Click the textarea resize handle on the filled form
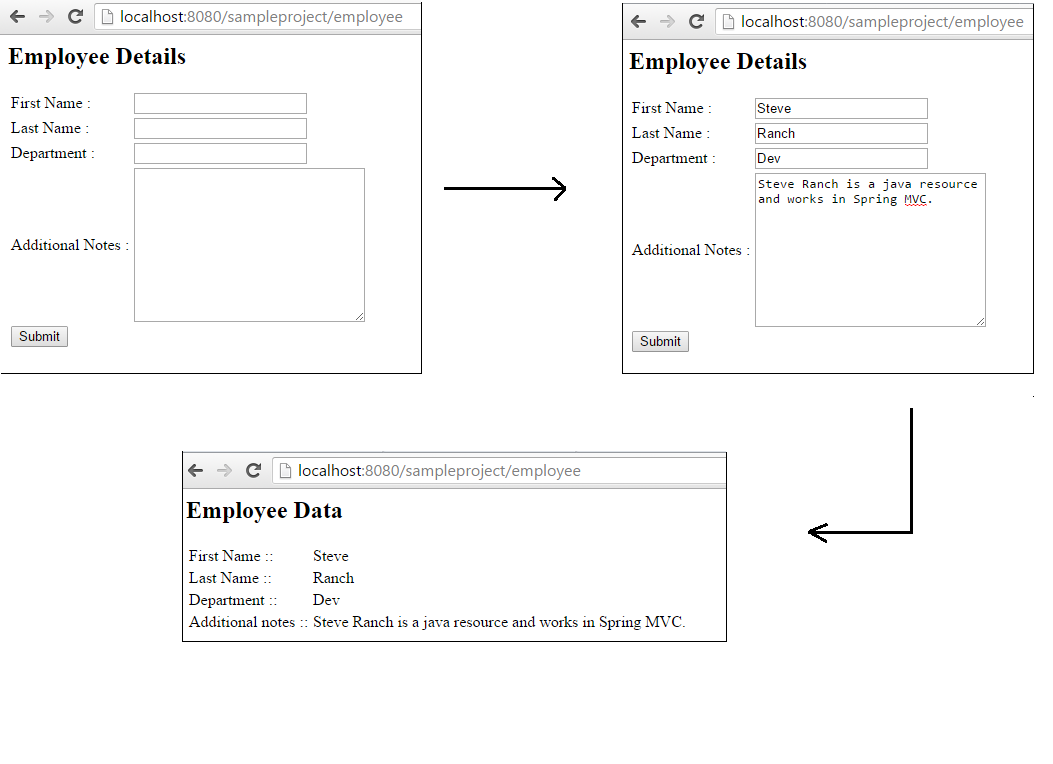This screenshot has width=1053, height=764. (x=981, y=321)
